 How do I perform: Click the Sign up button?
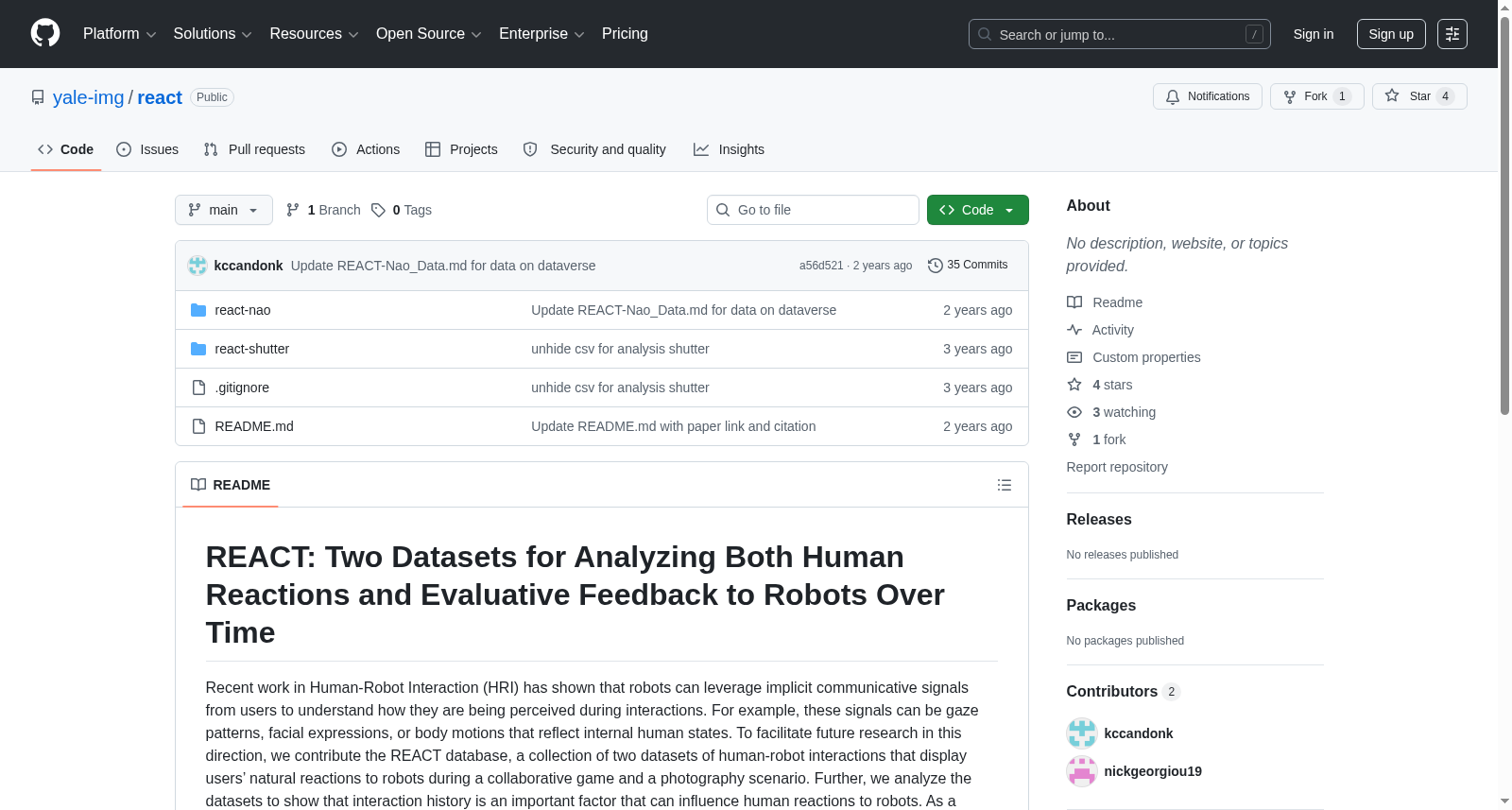pyautogui.click(x=1391, y=34)
